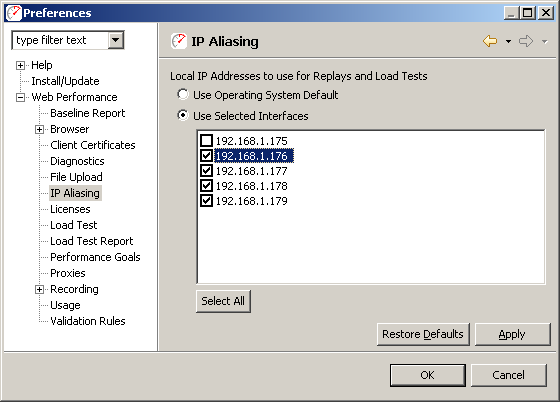This screenshot has height=402, width=560.
Task: Click the grey forward navigation arrow
Action: pos(526,41)
